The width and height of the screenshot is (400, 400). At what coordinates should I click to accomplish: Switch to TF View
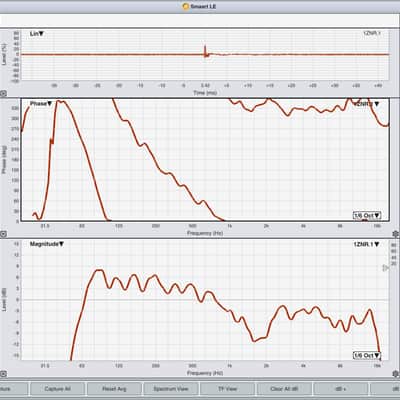(227, 389)
